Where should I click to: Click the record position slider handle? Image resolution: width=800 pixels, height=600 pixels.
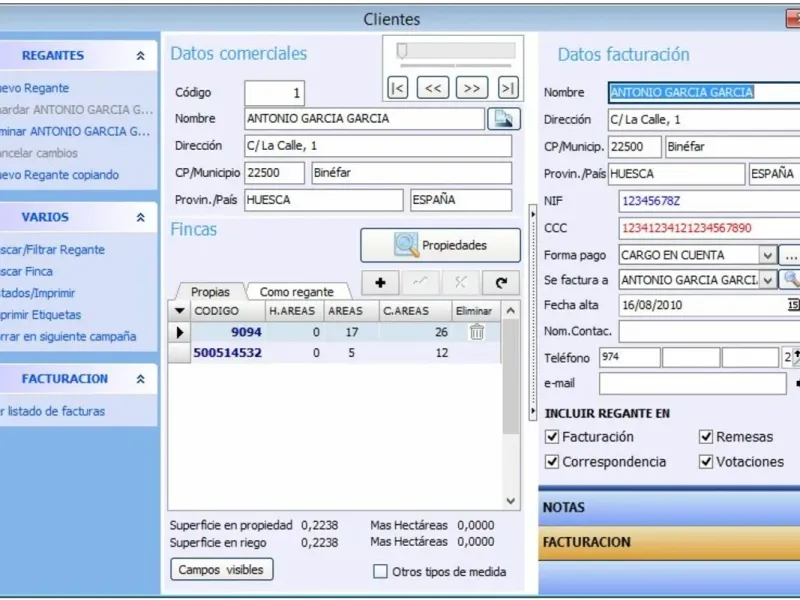point(402,51)
